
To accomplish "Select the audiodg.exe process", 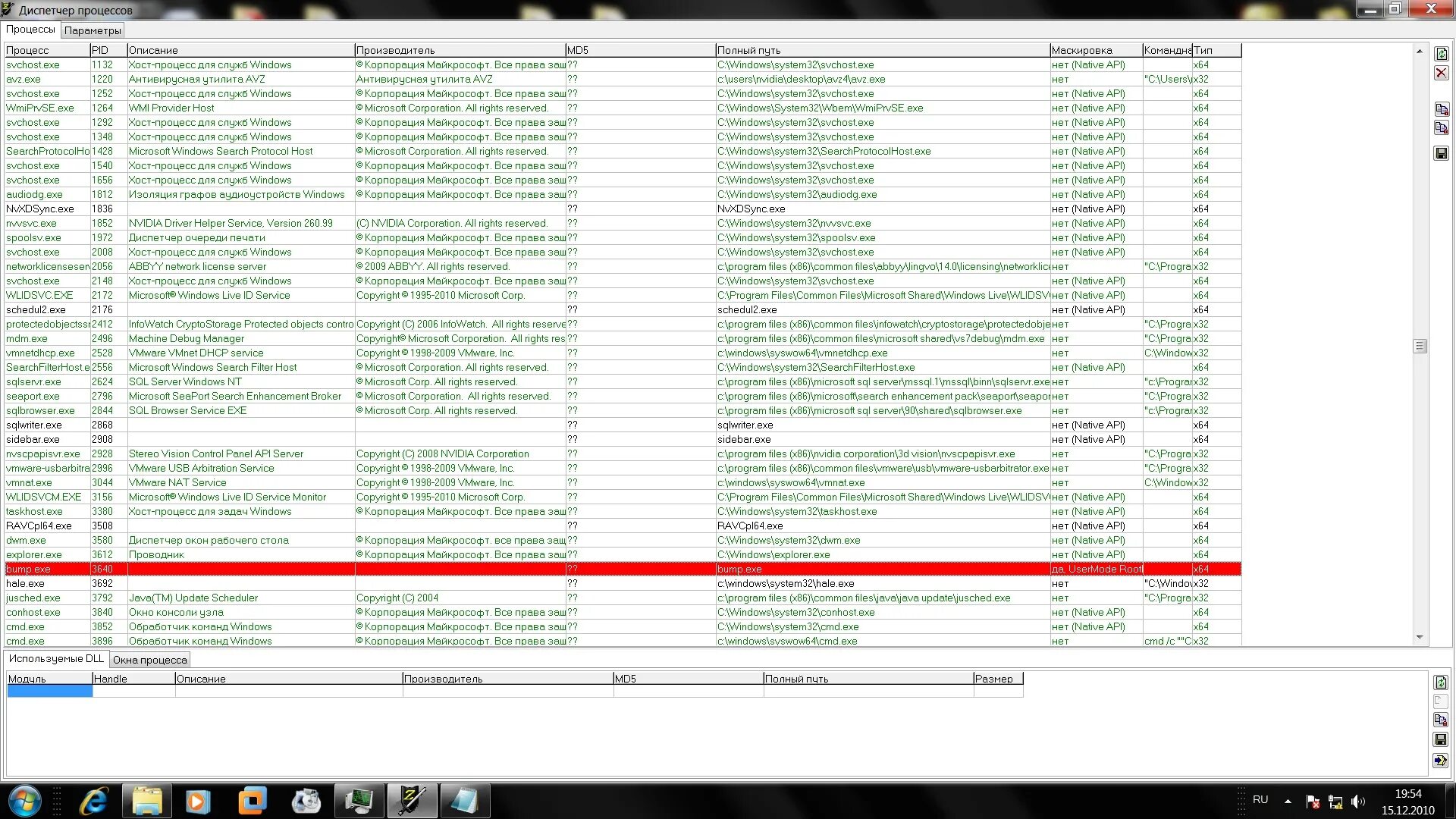I will point(623,194).
